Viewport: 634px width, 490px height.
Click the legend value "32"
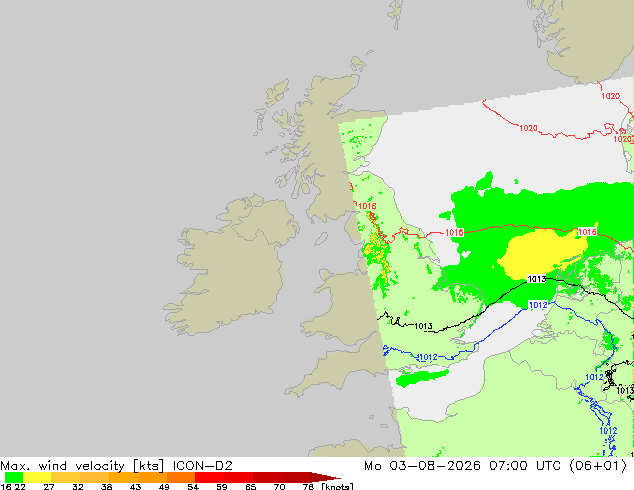(78, 487)
